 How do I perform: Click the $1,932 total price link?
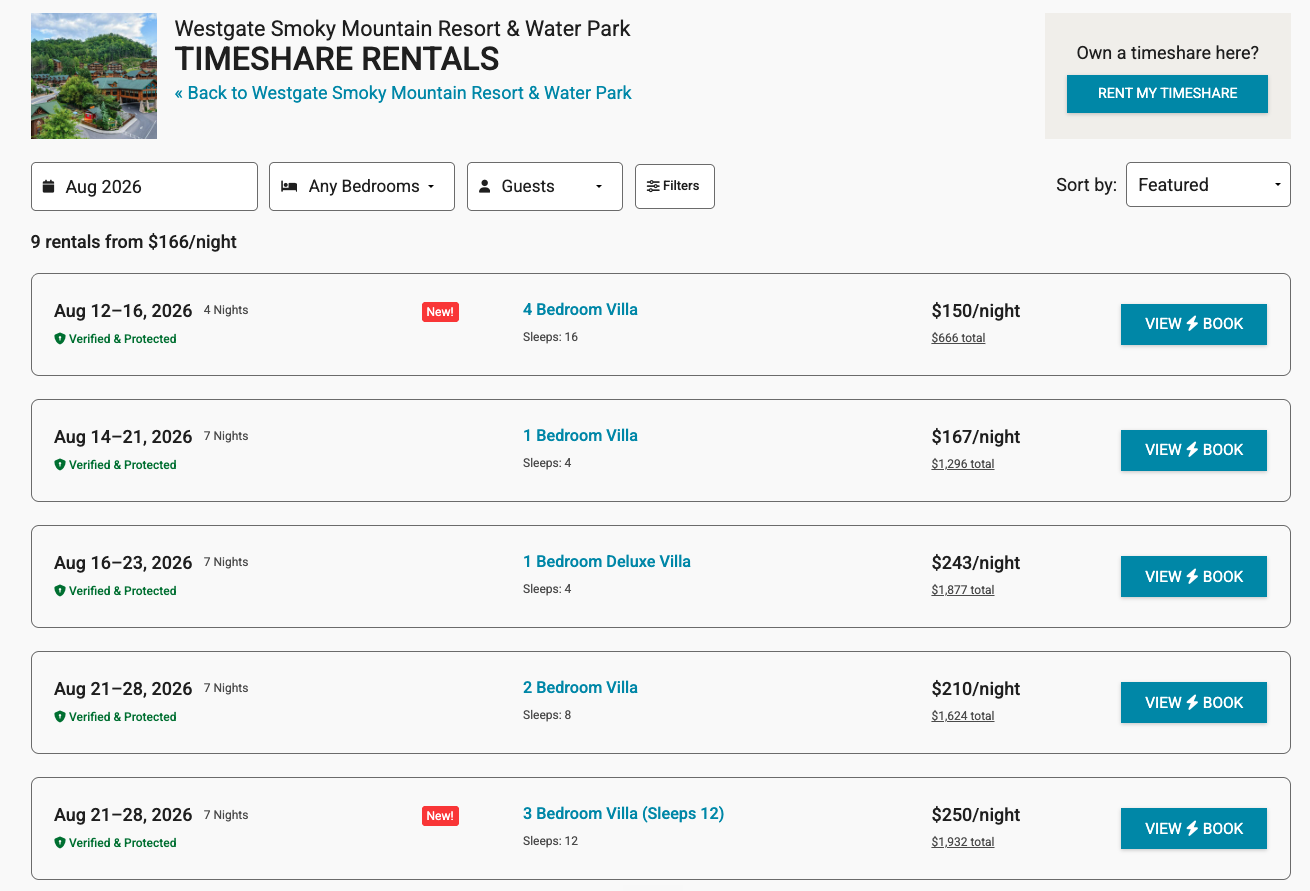[963, 842]
